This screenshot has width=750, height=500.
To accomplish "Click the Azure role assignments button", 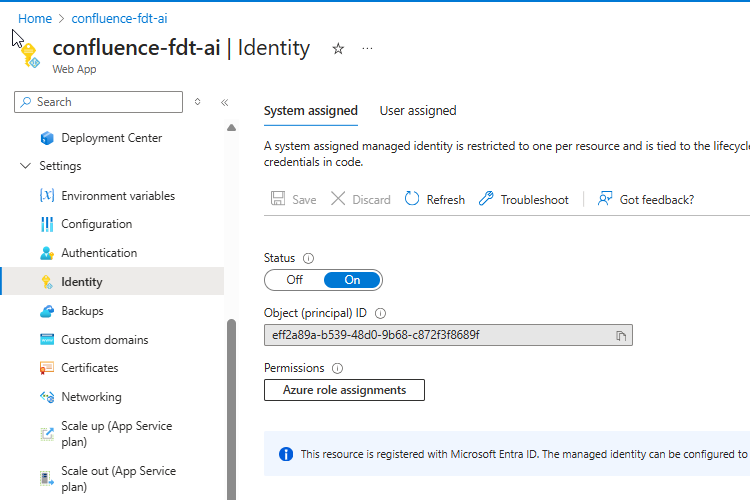I will (x=344, y=390).
